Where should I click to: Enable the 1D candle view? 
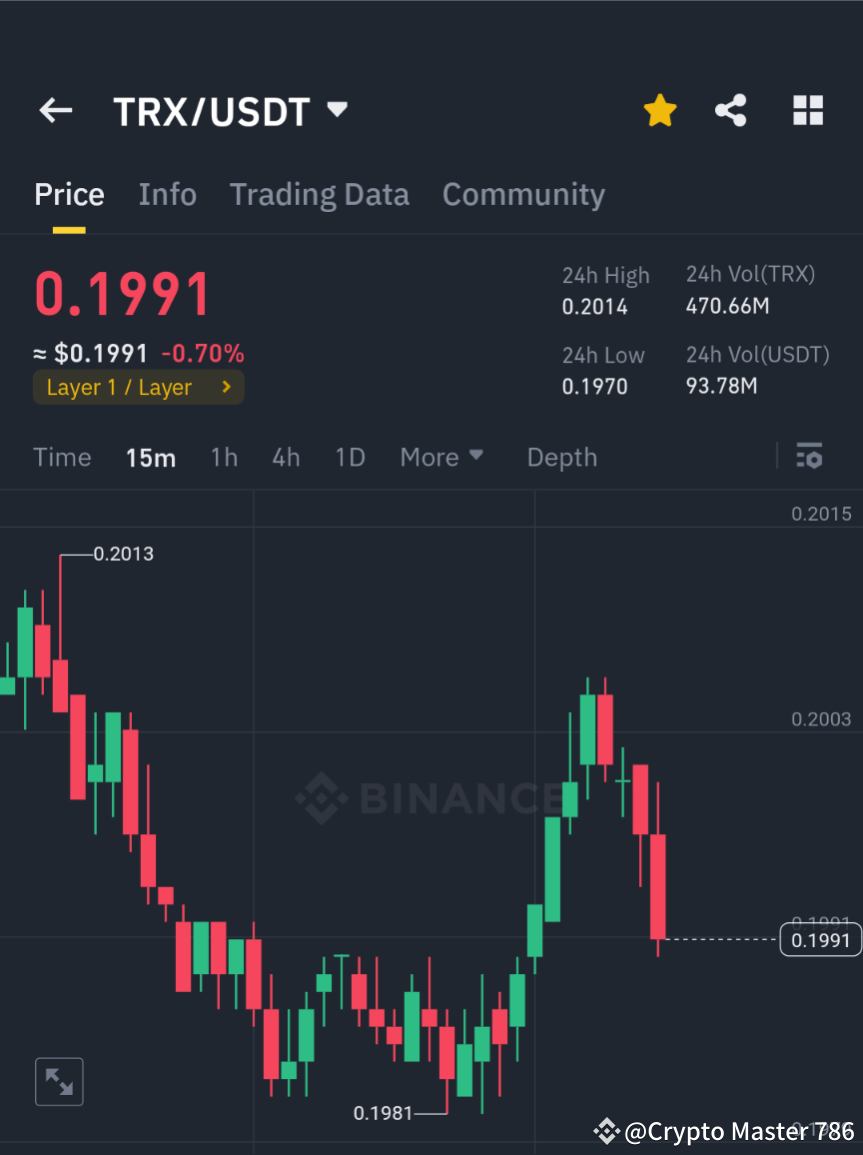point(350,456)
